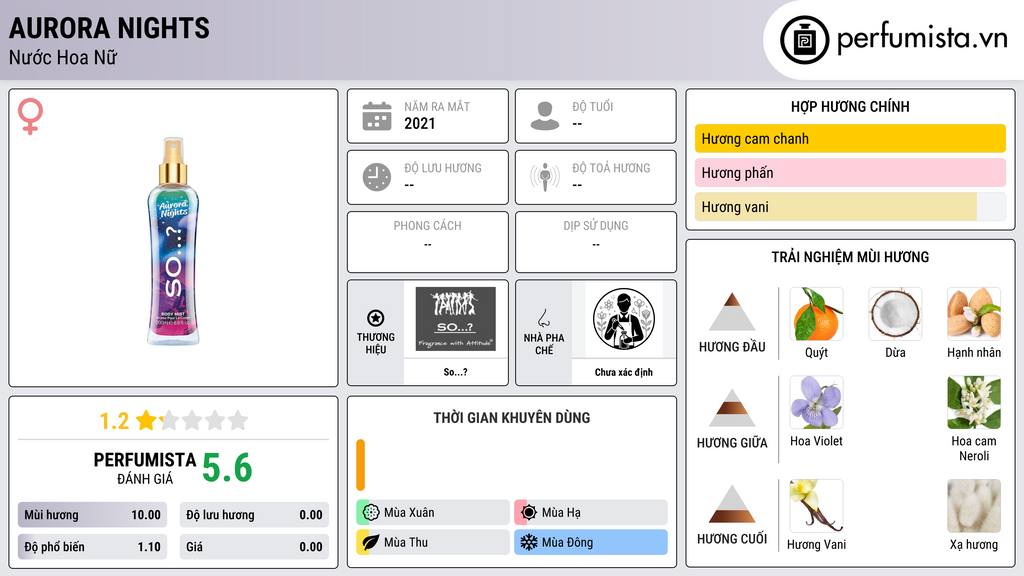The width and height of the screenshot is (1024, 576).
Task: Click the Hương cam chanh accord bar
Action: [850, 138]
